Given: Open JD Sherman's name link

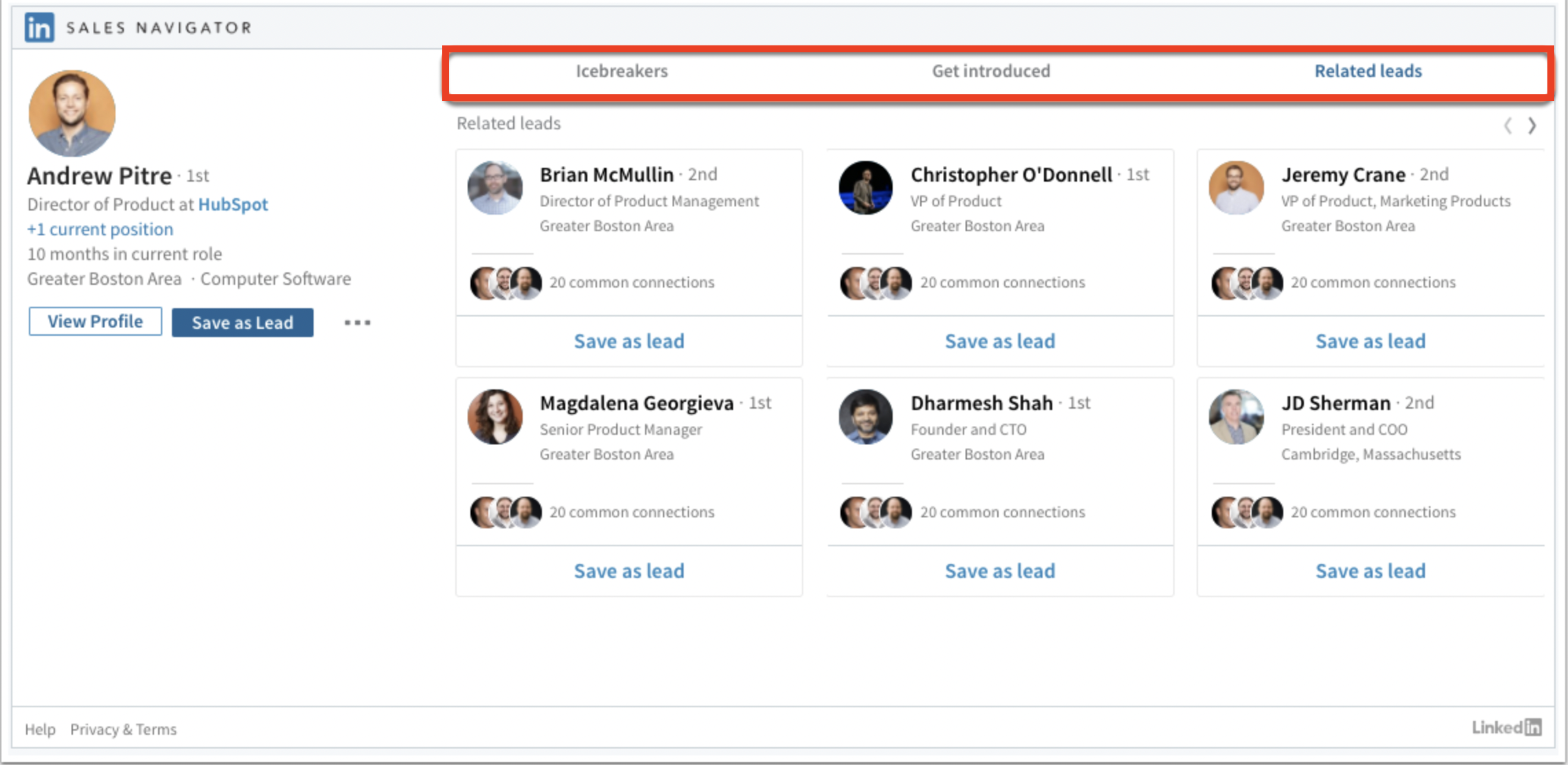Looking at the screenshot, I should [x=1336, y=403].
